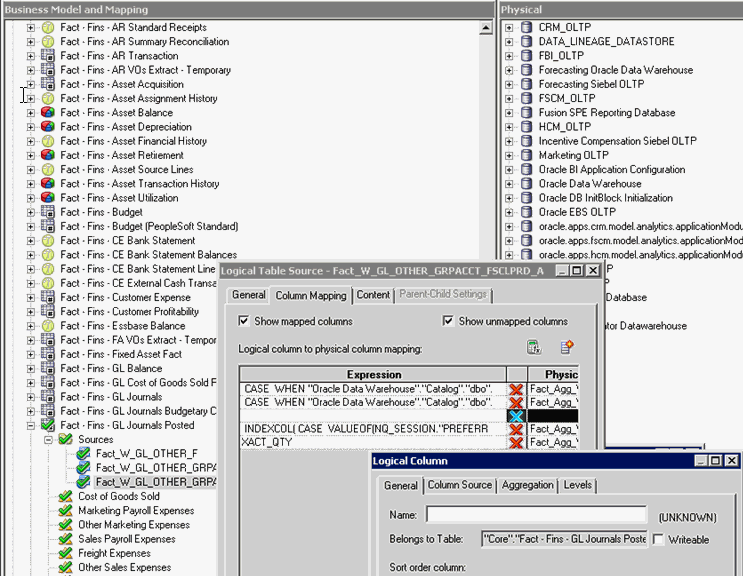The width and height of the screenshot is (743, 576).
Task: Select the XACT_QTY expression cell
Action: (373, 442)
